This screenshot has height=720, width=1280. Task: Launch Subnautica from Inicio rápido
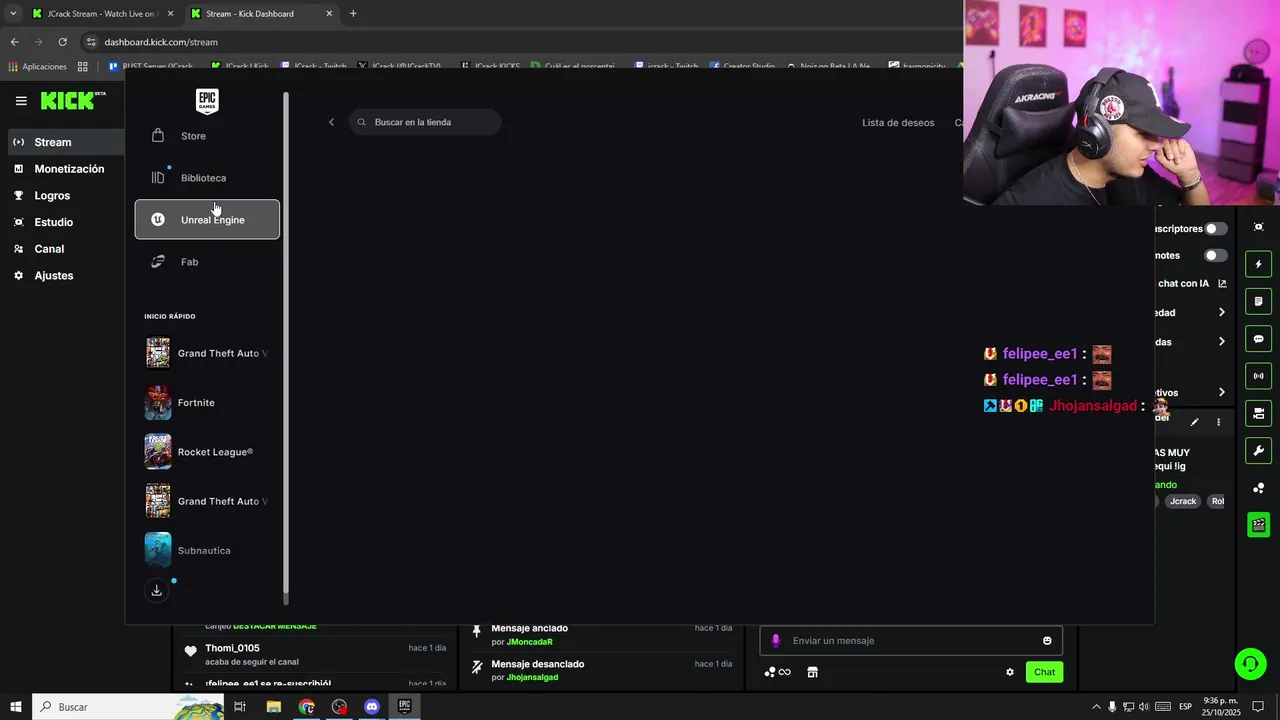[207, 550]
